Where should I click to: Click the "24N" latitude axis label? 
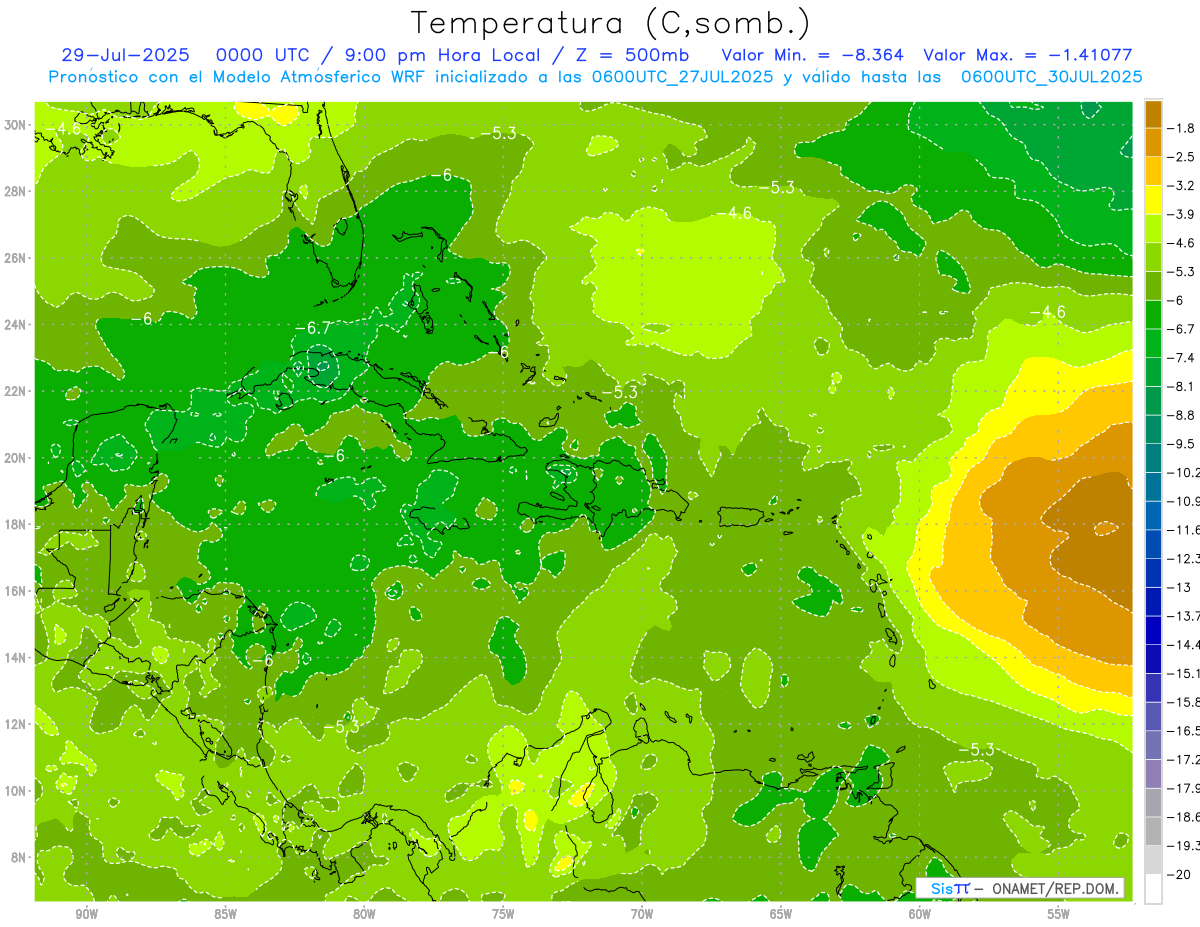[17, 325]
